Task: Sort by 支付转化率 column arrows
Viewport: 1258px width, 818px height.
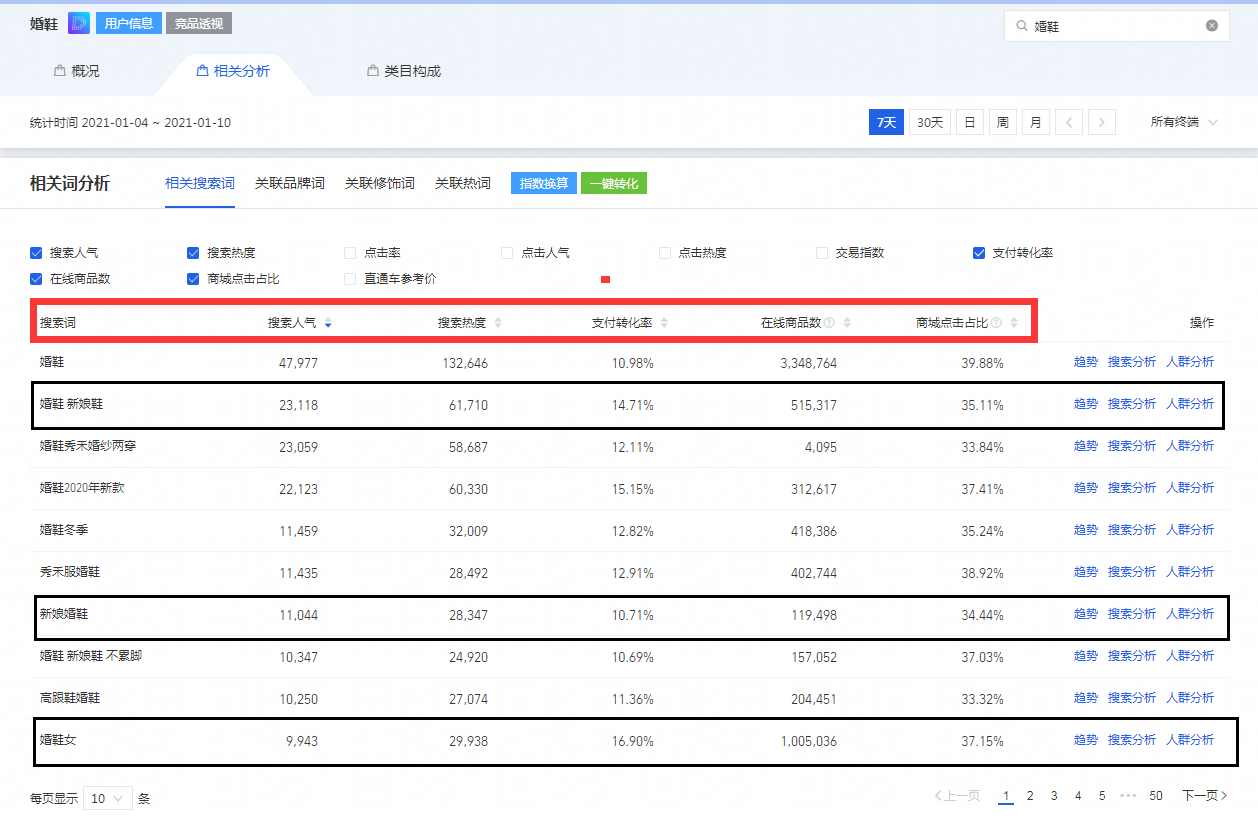Action: pos(664,323)
